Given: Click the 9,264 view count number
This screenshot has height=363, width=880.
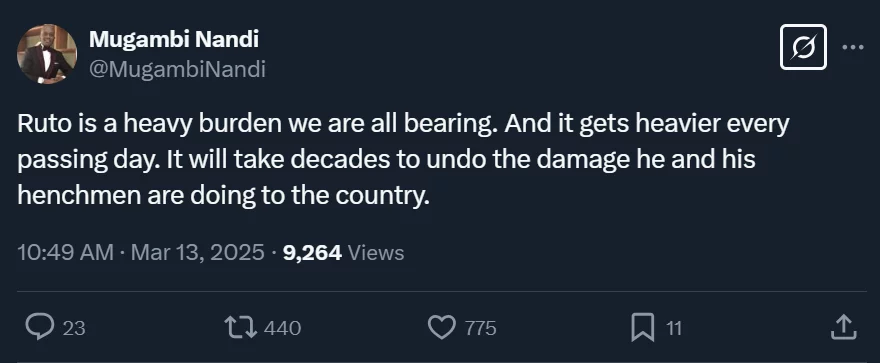Looking at the screenshot, I should click(x=313, y=253).
